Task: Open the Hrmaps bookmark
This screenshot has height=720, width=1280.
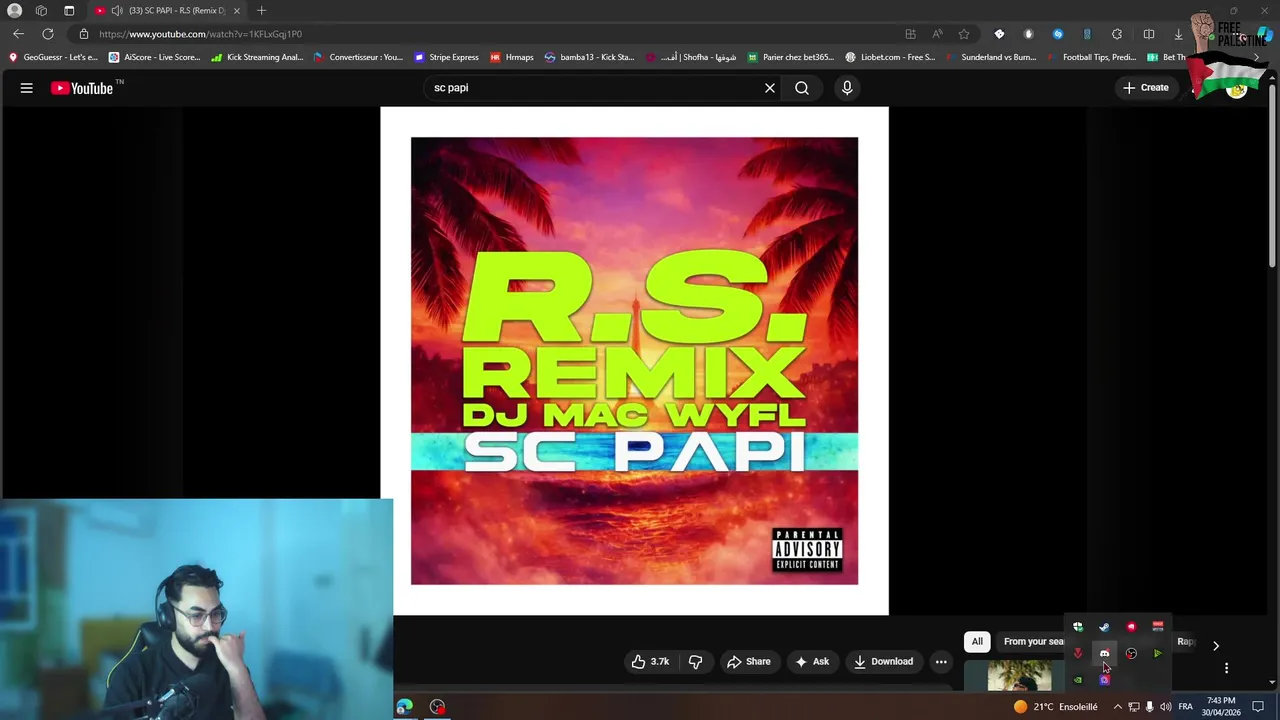Action: pyautogui.click(x=511, y=57)
